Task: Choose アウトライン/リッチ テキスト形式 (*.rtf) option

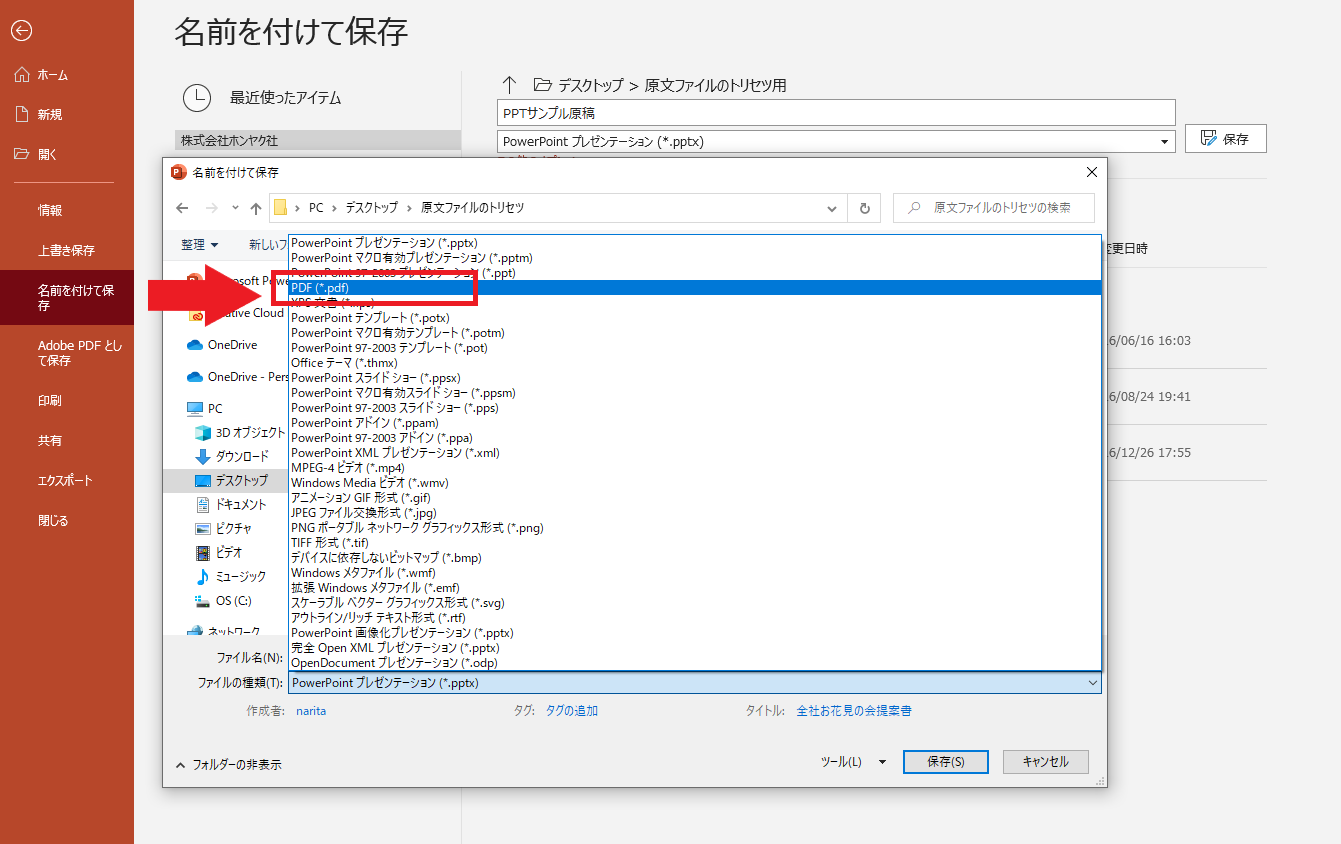Action: (695, 618)
